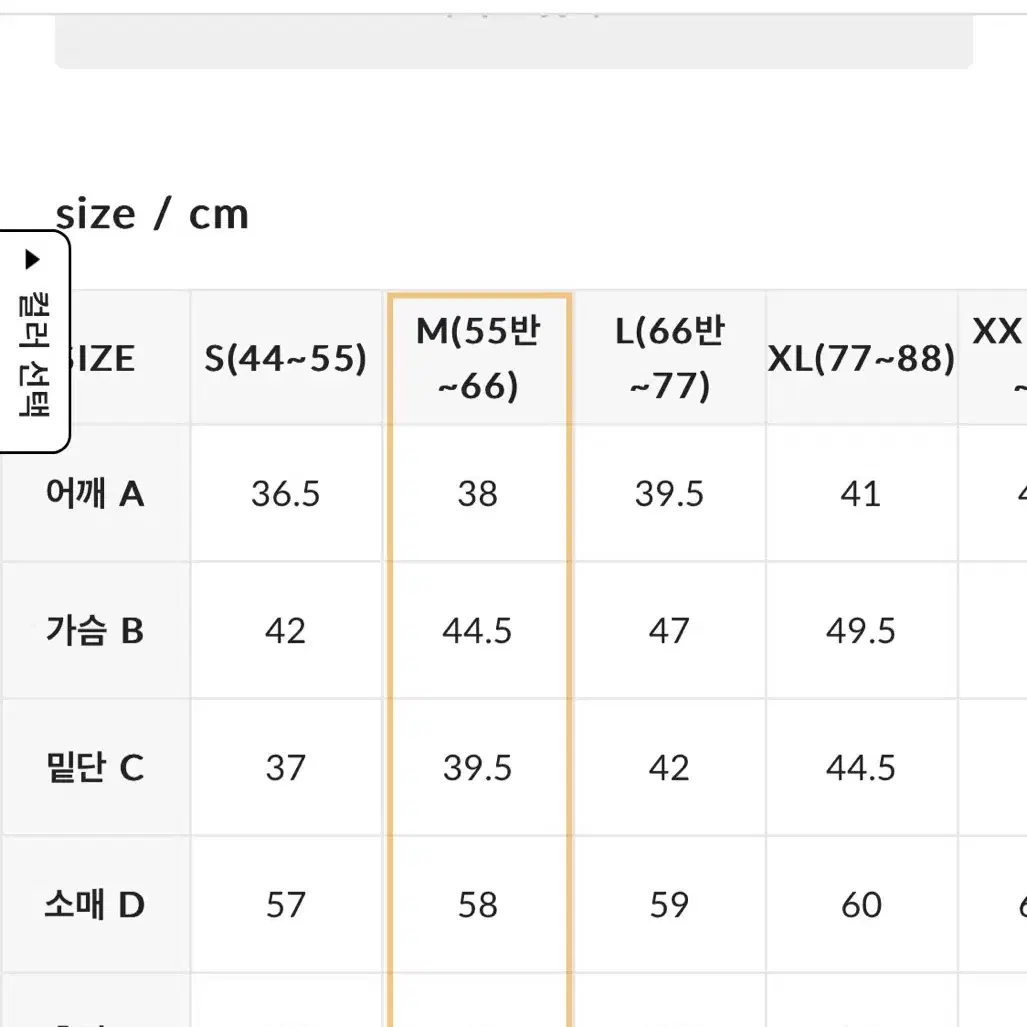The image size is (1027, 1027).
Task: Expand the 컬러 선택 side tab arrow
Action: pyautogui.click(x=32, y=259)
